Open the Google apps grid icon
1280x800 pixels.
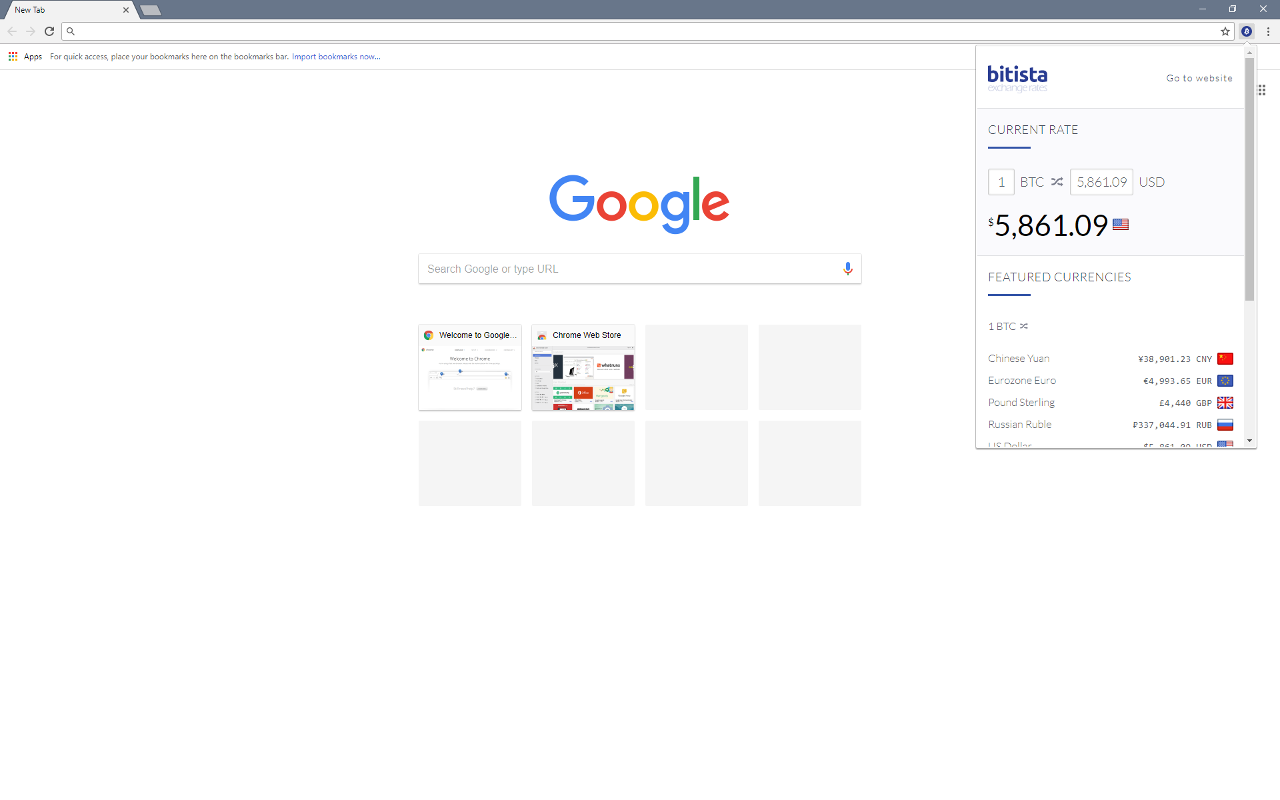coord(1262,90)
